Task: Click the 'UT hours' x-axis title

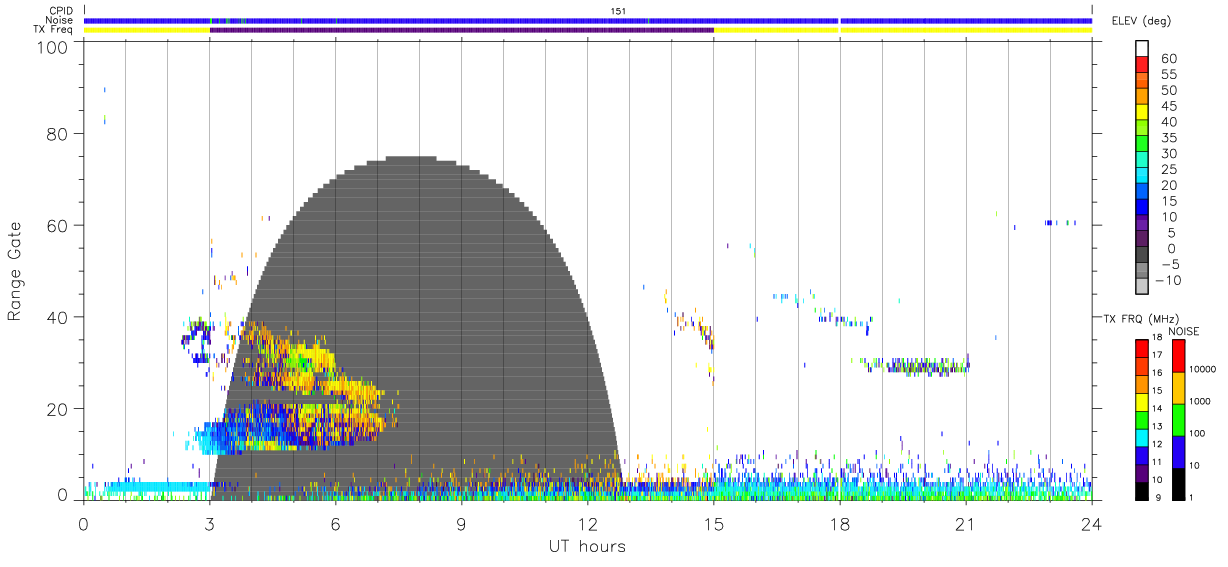Action: 587,546
